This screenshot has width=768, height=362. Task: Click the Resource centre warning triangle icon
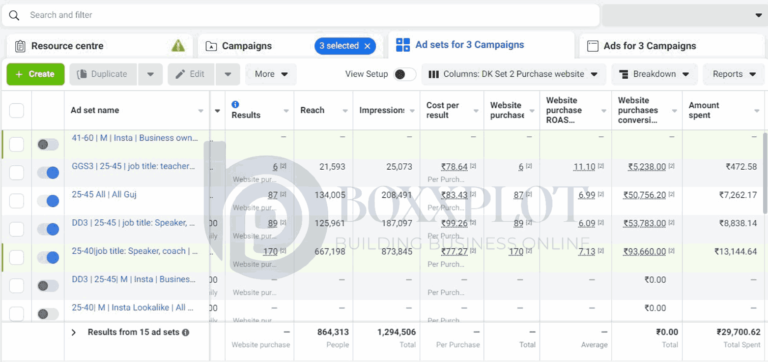178,46
